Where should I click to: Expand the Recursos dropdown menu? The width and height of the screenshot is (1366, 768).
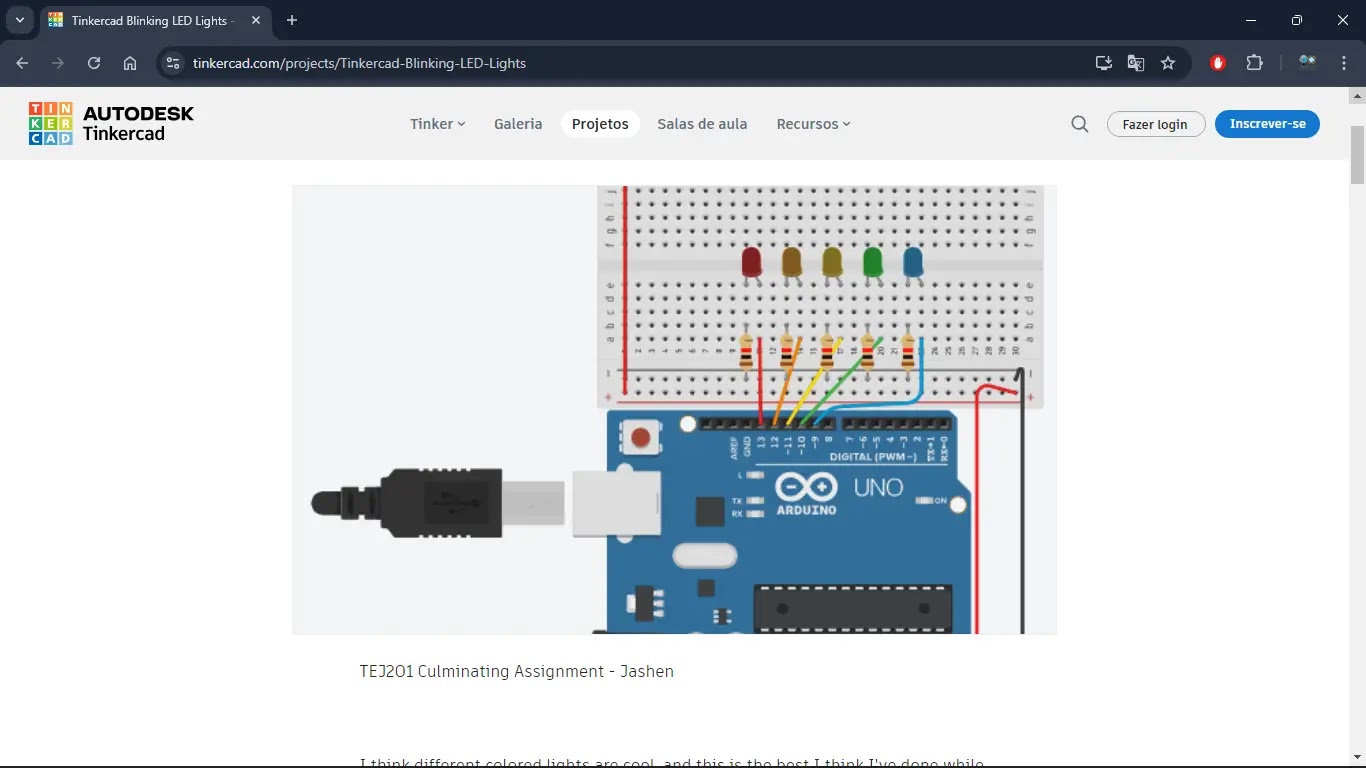pyautogui.click(x=813, y=124)
